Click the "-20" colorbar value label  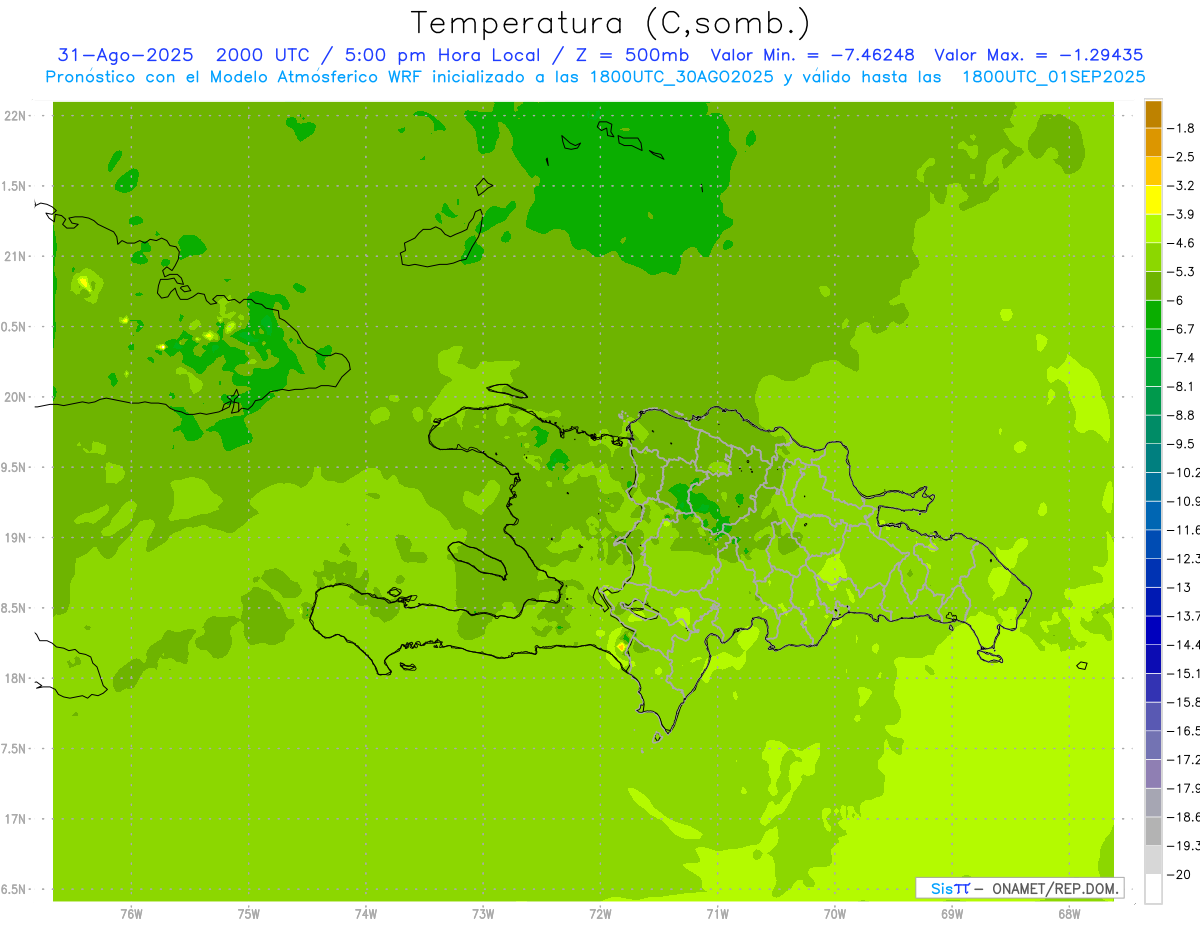tap(1180, 875)
